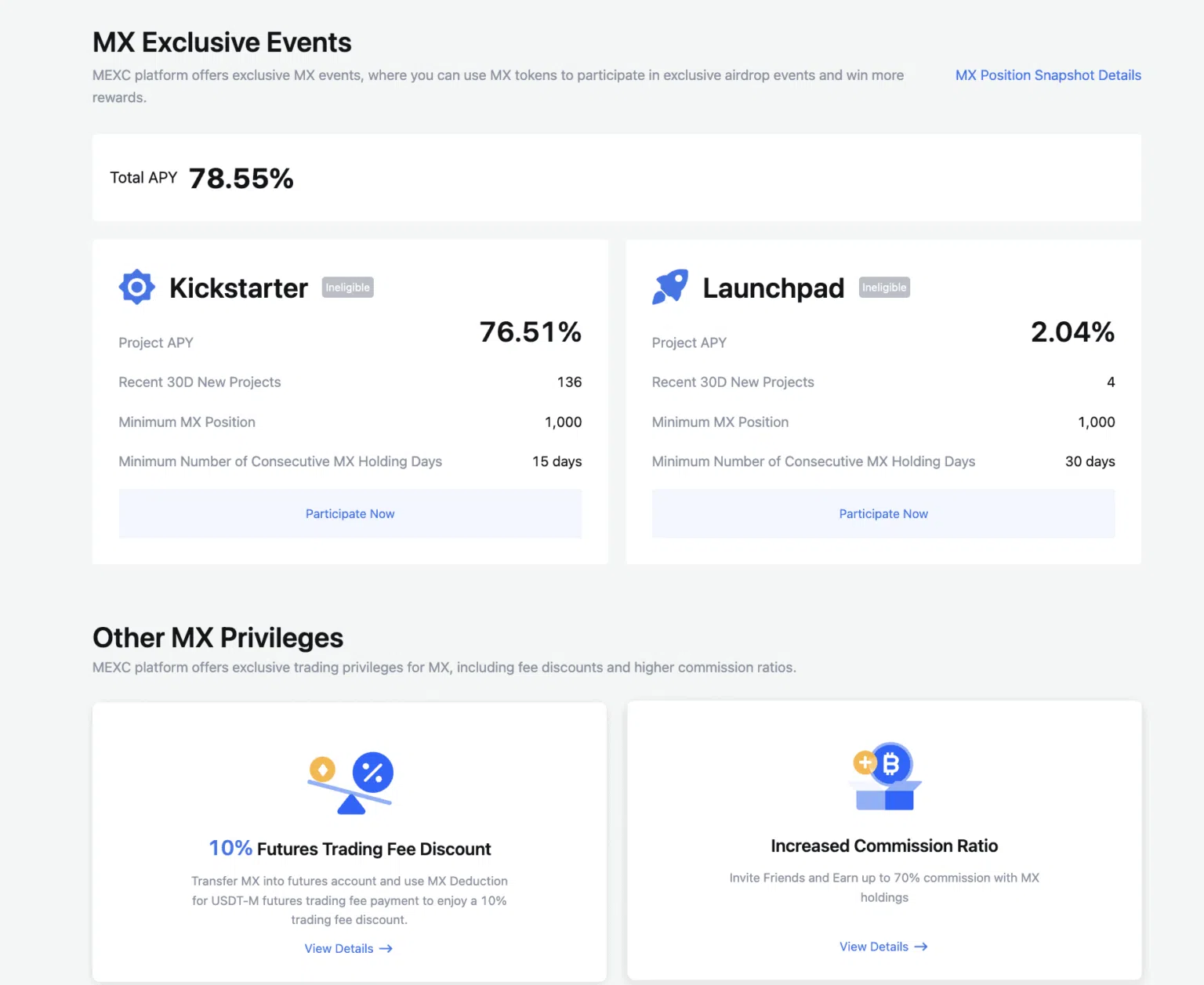Image resolution: width=1204 pixels, height=985 pixels.
Task: Click Kickstarter's Minimum Number of Consecutive MX Holding Days label
Action: (x=281, y=462)
